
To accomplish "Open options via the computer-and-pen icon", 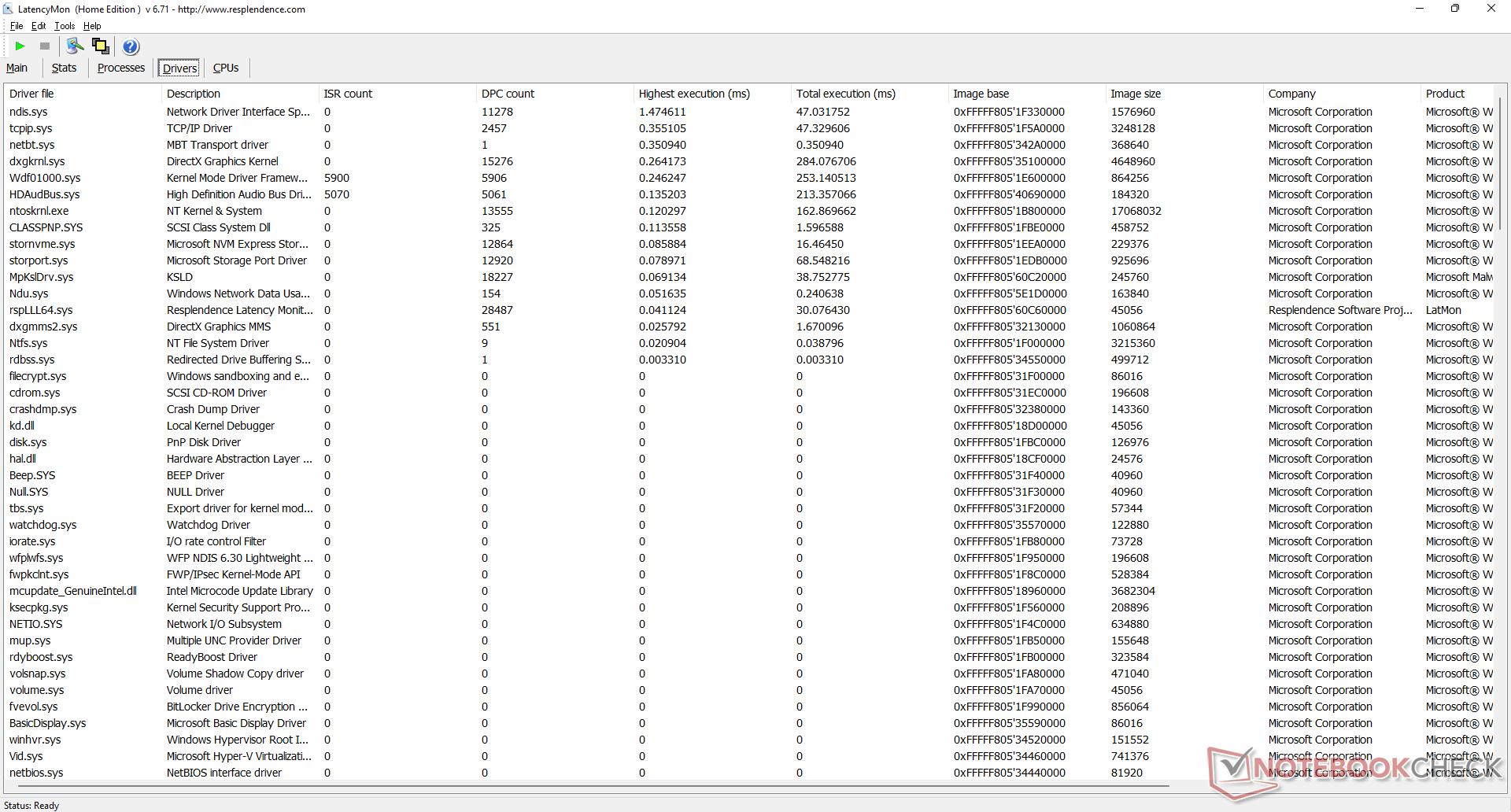I will 75,46.
